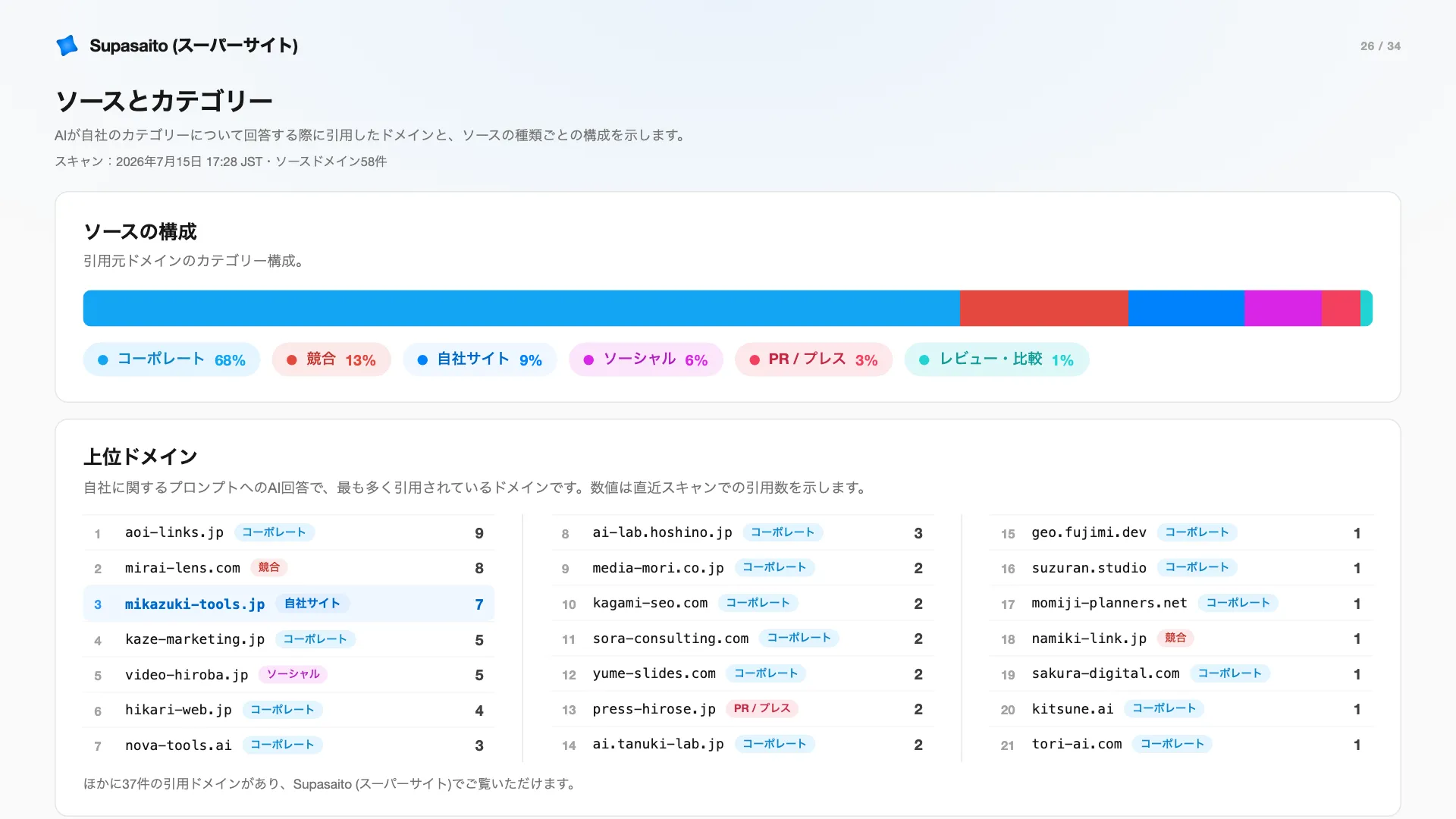Select the PR / プレス 3% legend chip
Screen dimensions: 1456x819
click(x=814, y=359)
